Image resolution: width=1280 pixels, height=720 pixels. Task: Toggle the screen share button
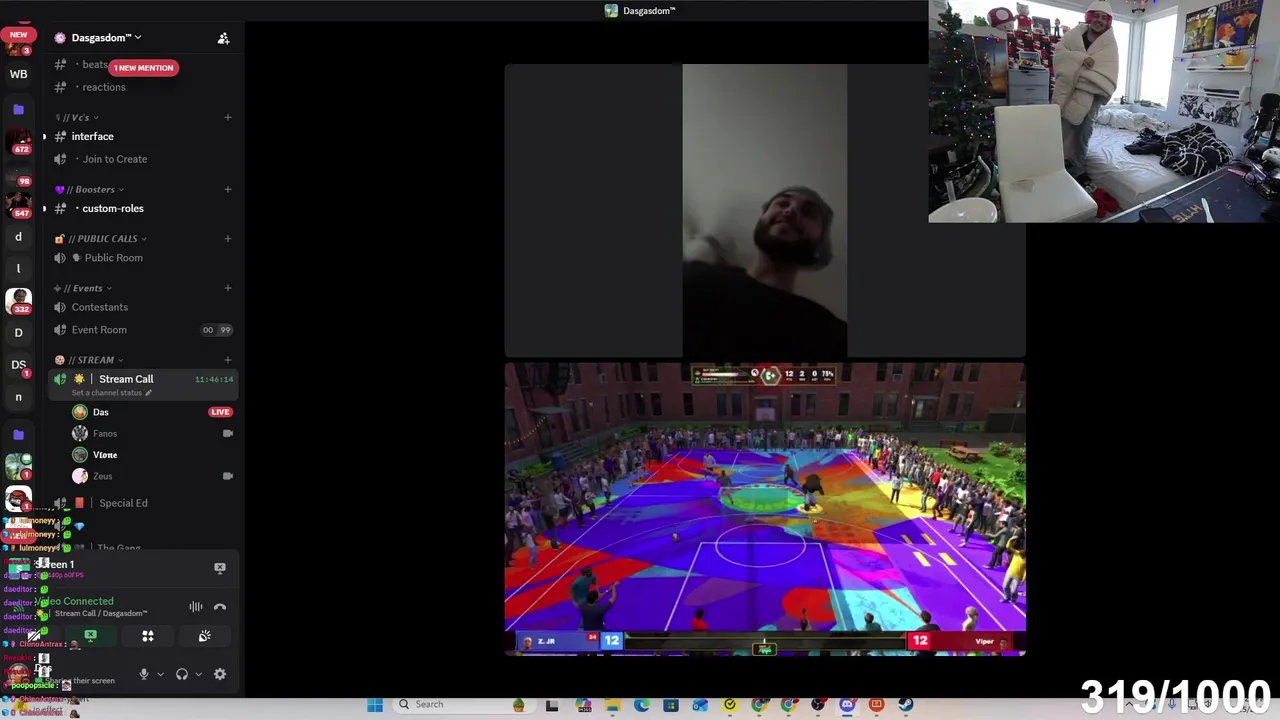(x=90, y=636)
